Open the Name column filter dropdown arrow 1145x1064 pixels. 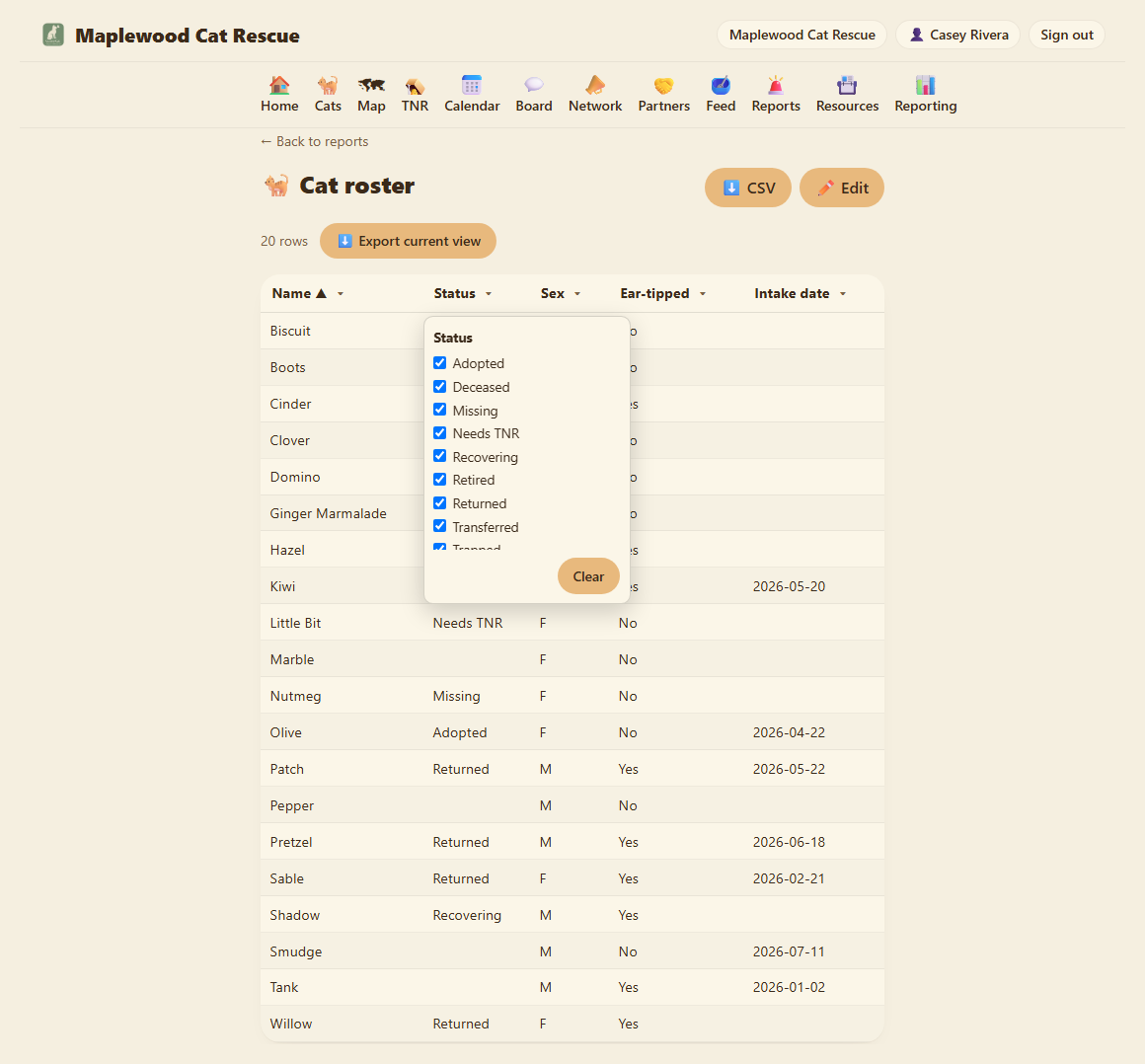pyautogui.click(x=341, y=293)
